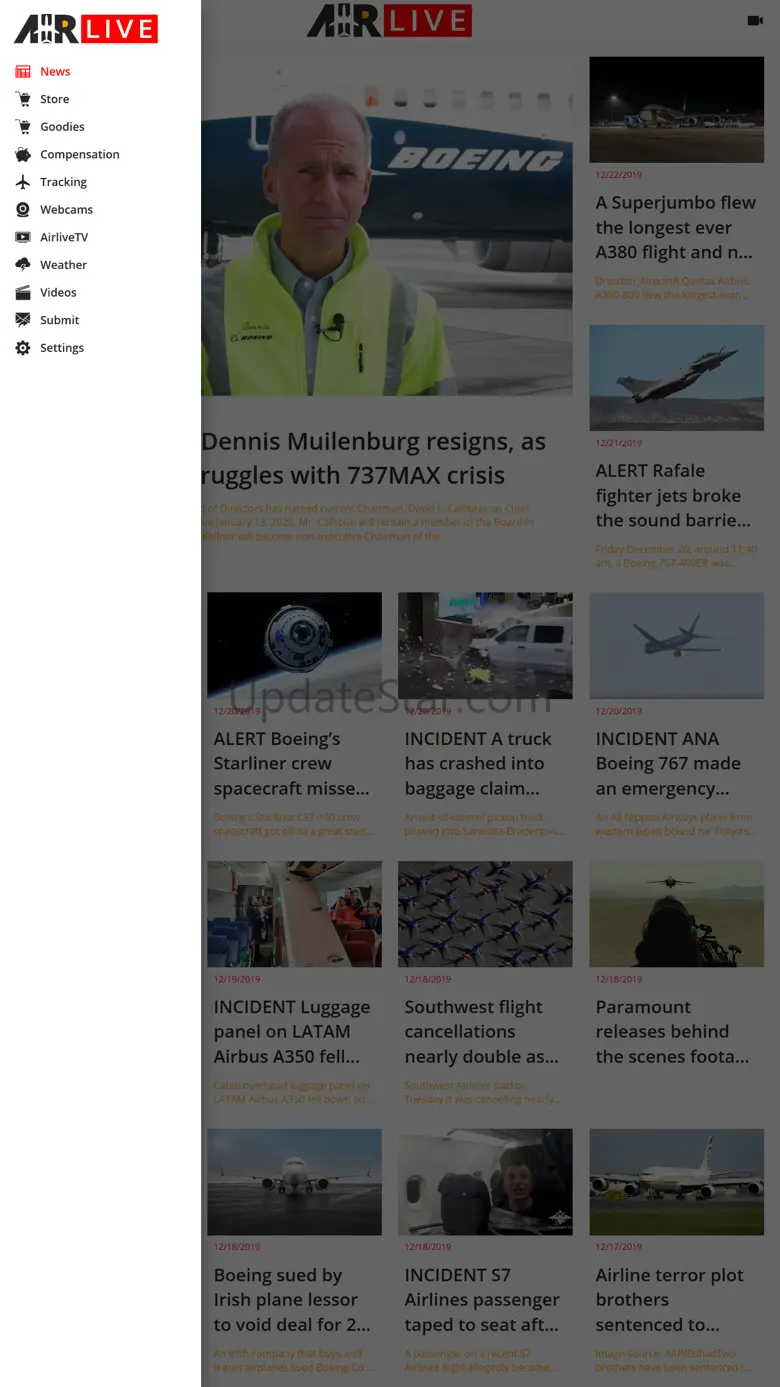This screenshot has height=1387, width=780.
Task: Click the AirliveTV screen icon
Action: pos(23,237)
